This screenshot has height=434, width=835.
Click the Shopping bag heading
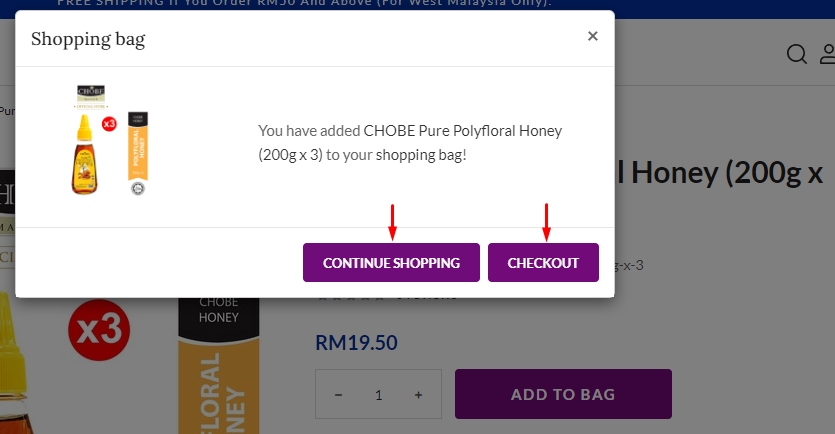pyautogui.click(x=88, y=39)
